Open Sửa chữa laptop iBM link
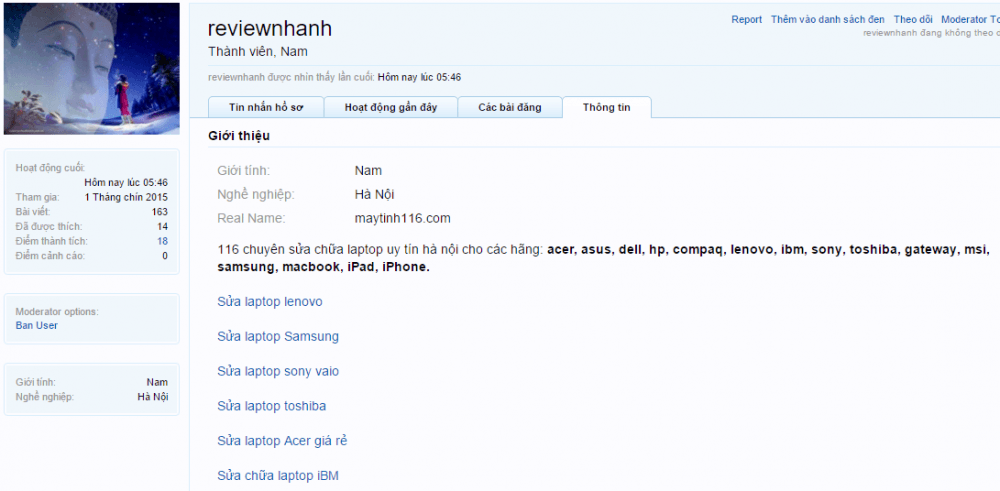Screen dimensions: 1000x491 (x=277, y=476)
